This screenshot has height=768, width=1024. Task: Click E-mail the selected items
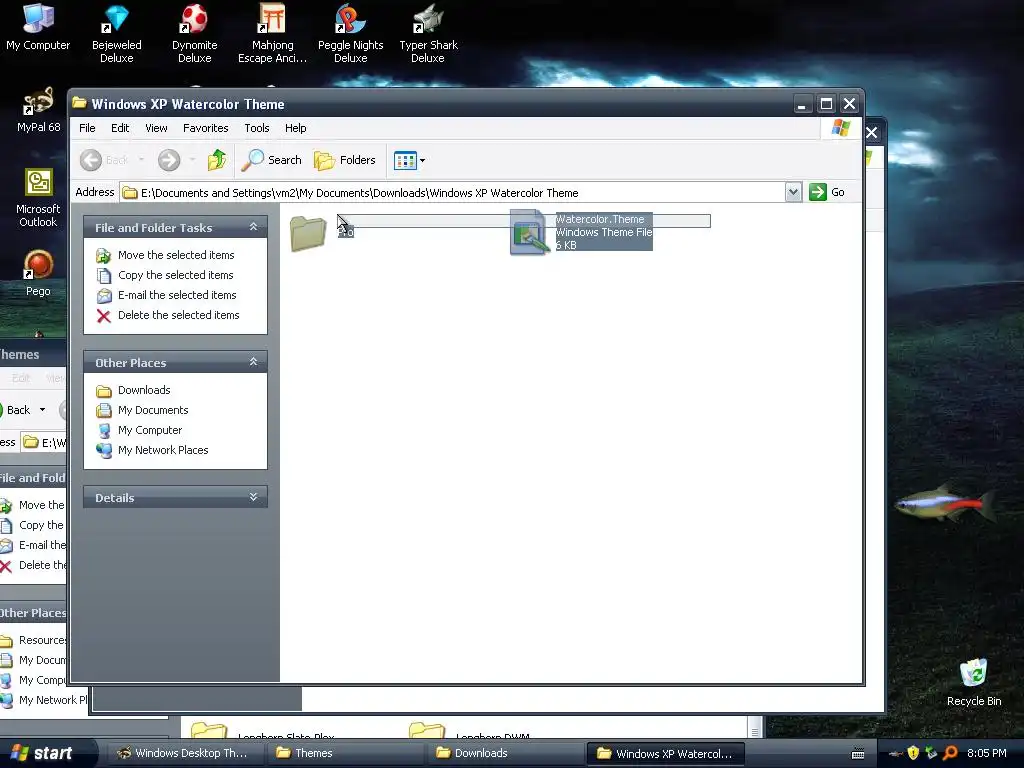coord(177,295)
